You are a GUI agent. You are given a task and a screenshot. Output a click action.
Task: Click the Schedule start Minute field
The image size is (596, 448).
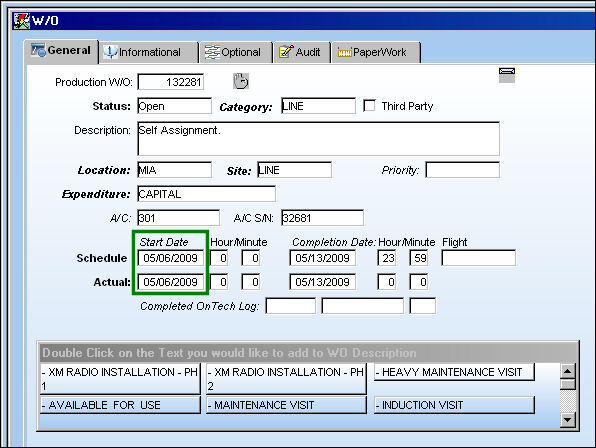coord(251,258)
